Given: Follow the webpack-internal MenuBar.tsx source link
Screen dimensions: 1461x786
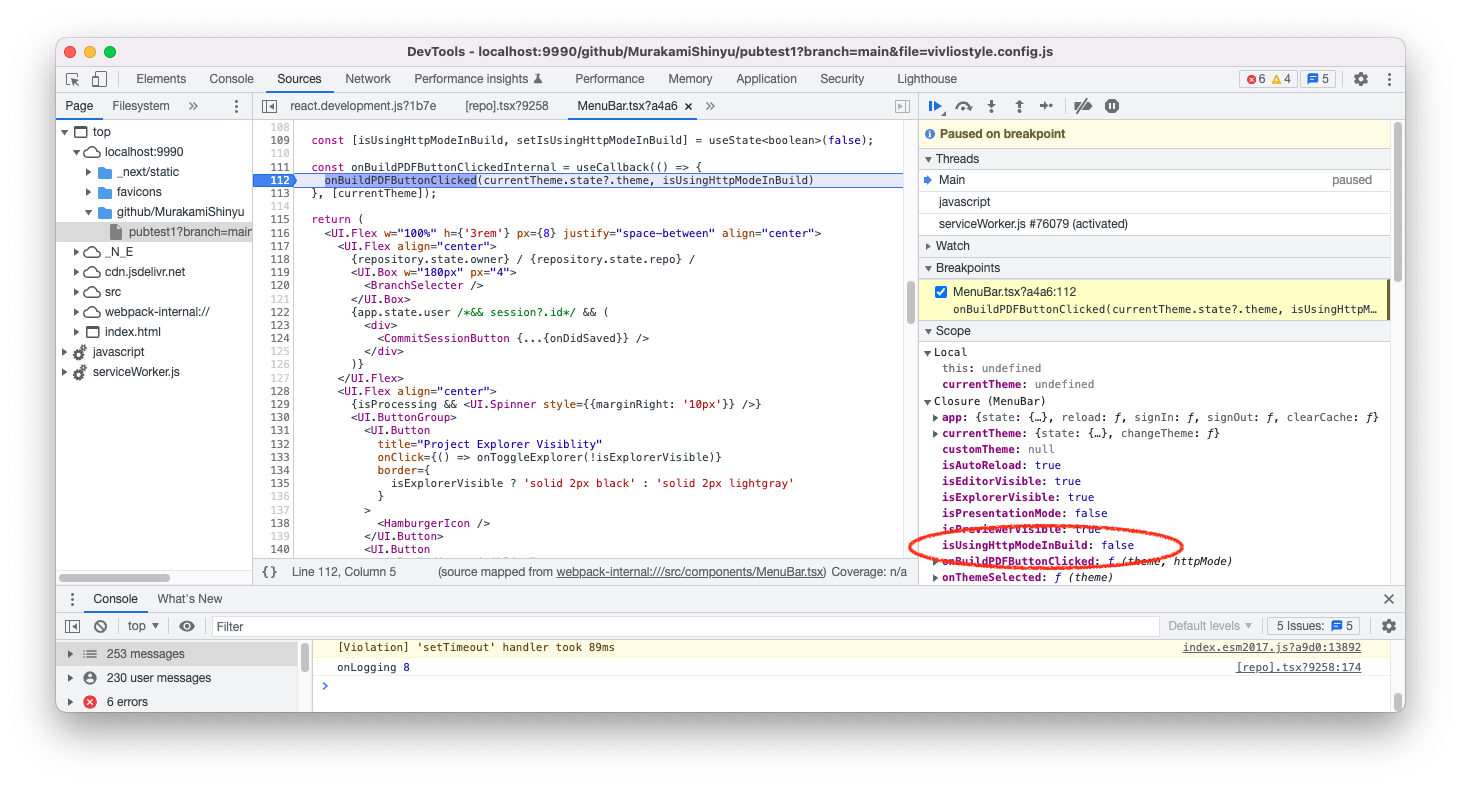Looking at the screenshot, I should [x=691, y=572].
